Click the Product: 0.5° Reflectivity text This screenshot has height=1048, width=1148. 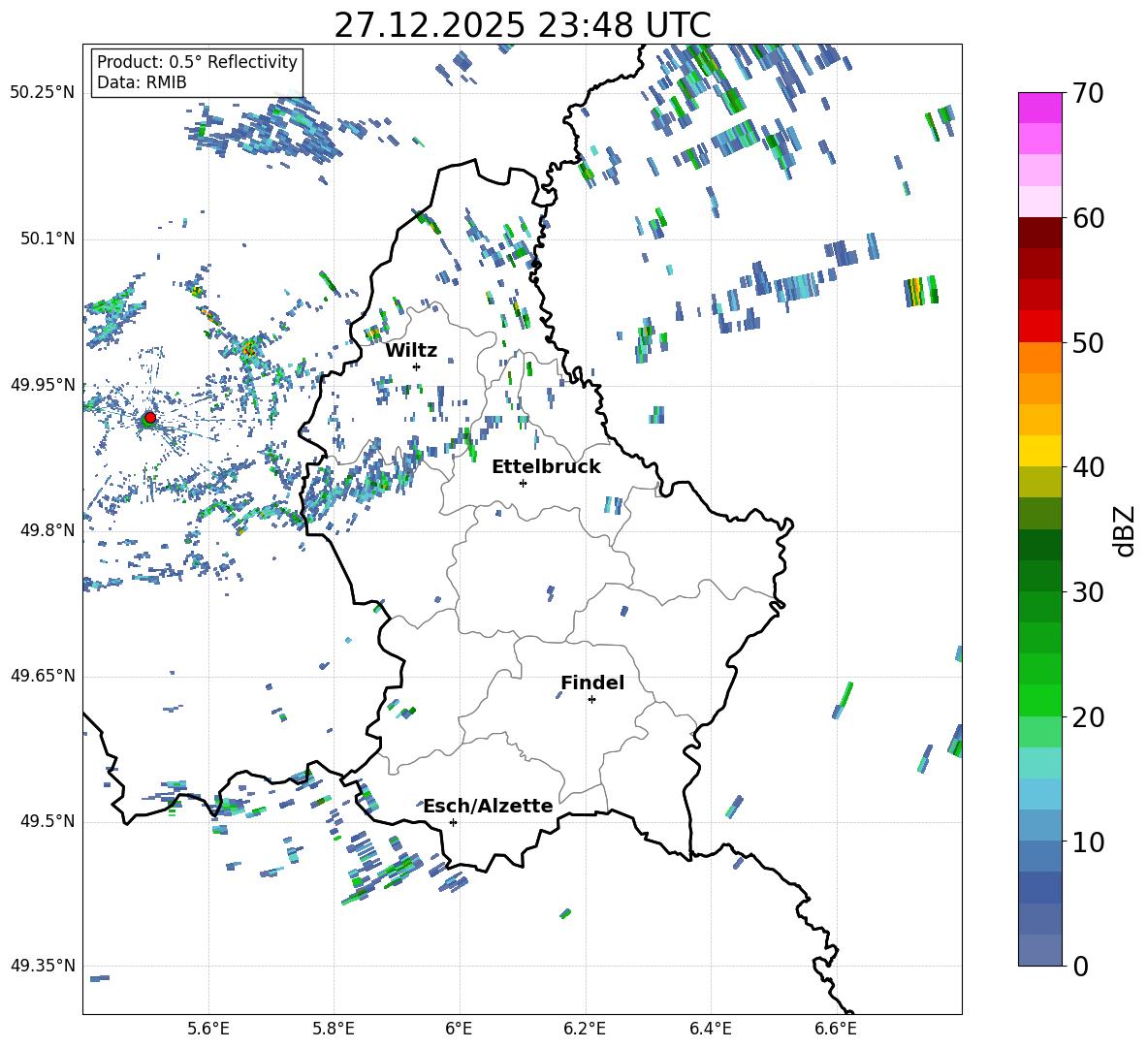(x=197, y=62)
